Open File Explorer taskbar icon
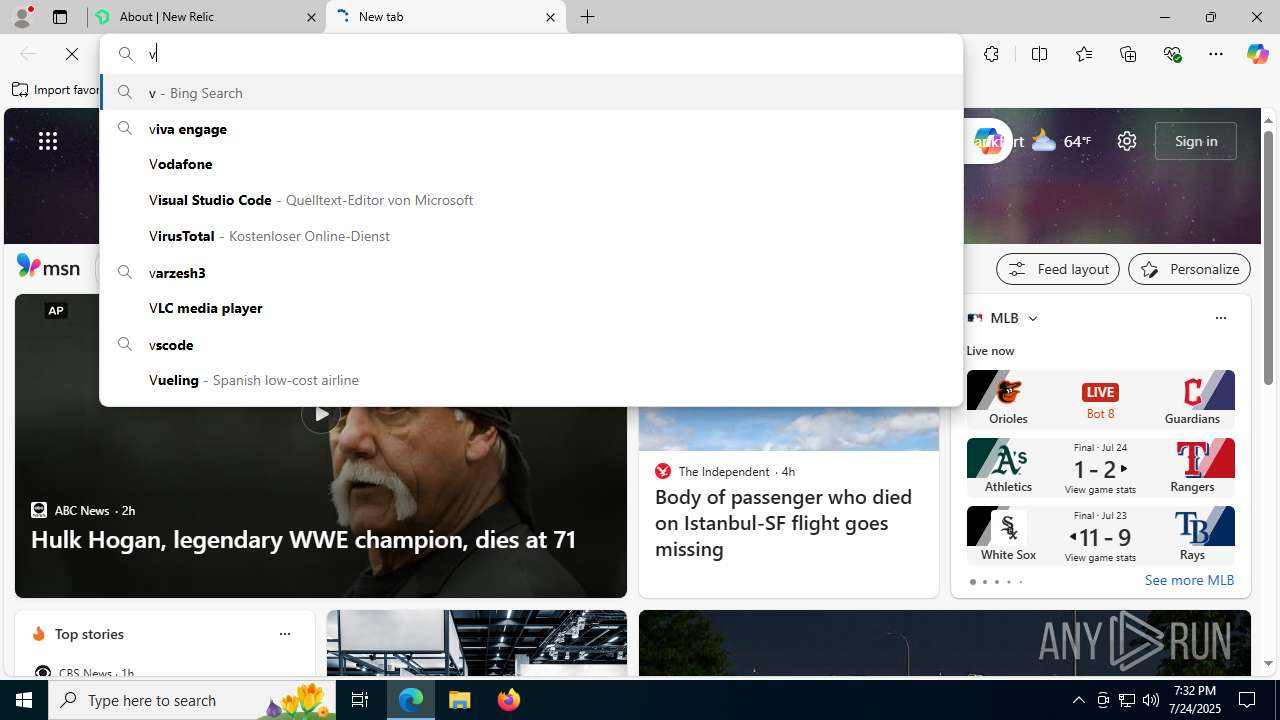The width and height of the screenshot is (1280, 720). point(460,700)
